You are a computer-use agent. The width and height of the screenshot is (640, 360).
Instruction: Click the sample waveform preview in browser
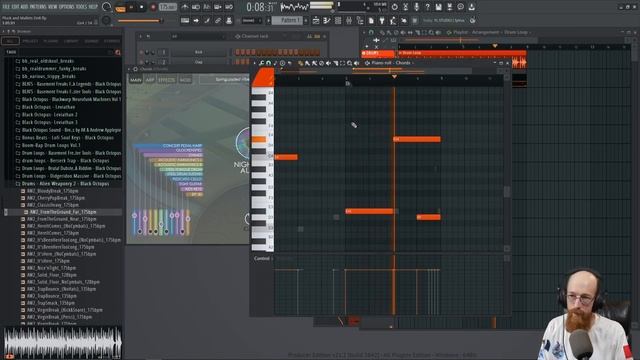pyautogui.click(x=62, y=342)
